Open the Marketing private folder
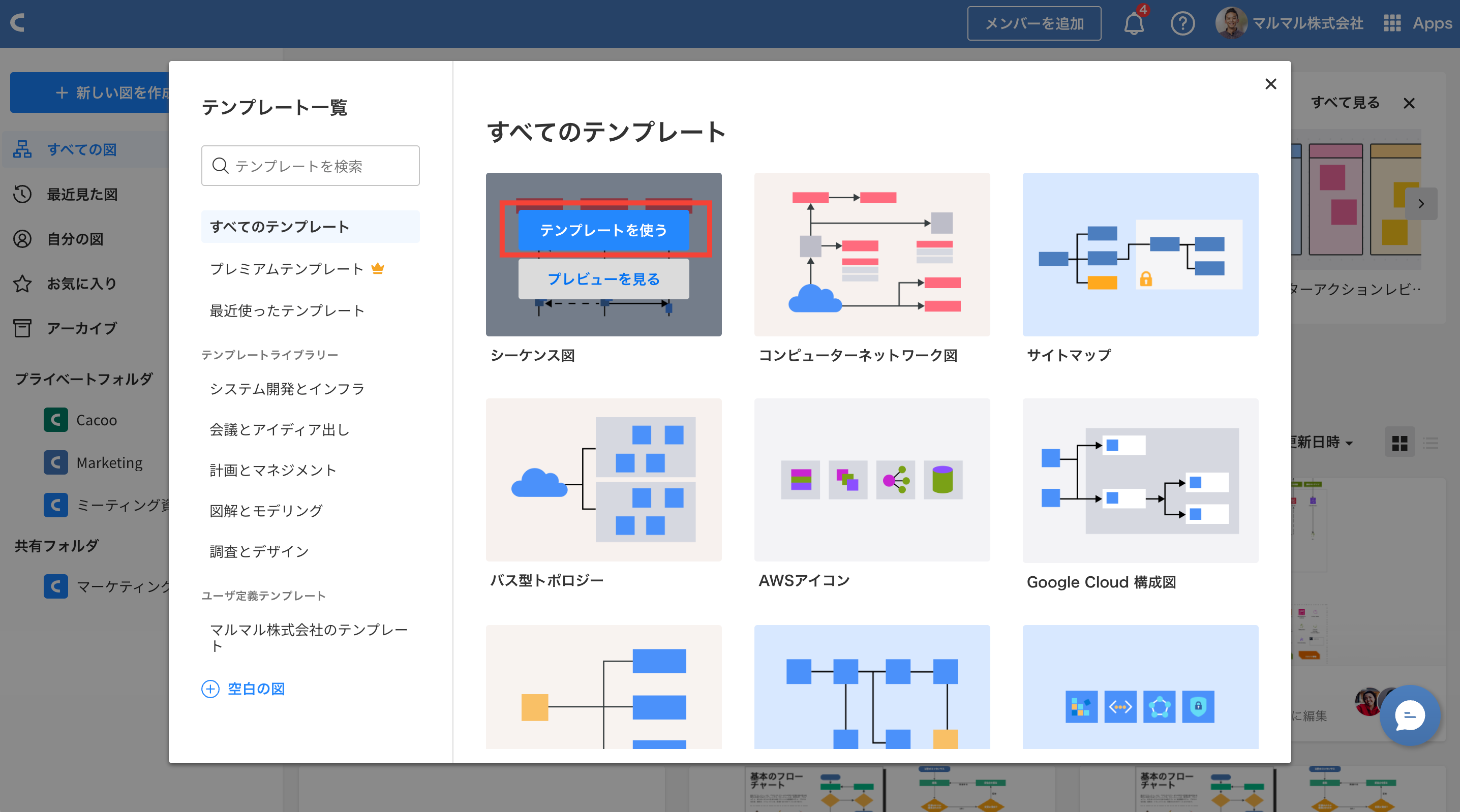 point(109,462)
